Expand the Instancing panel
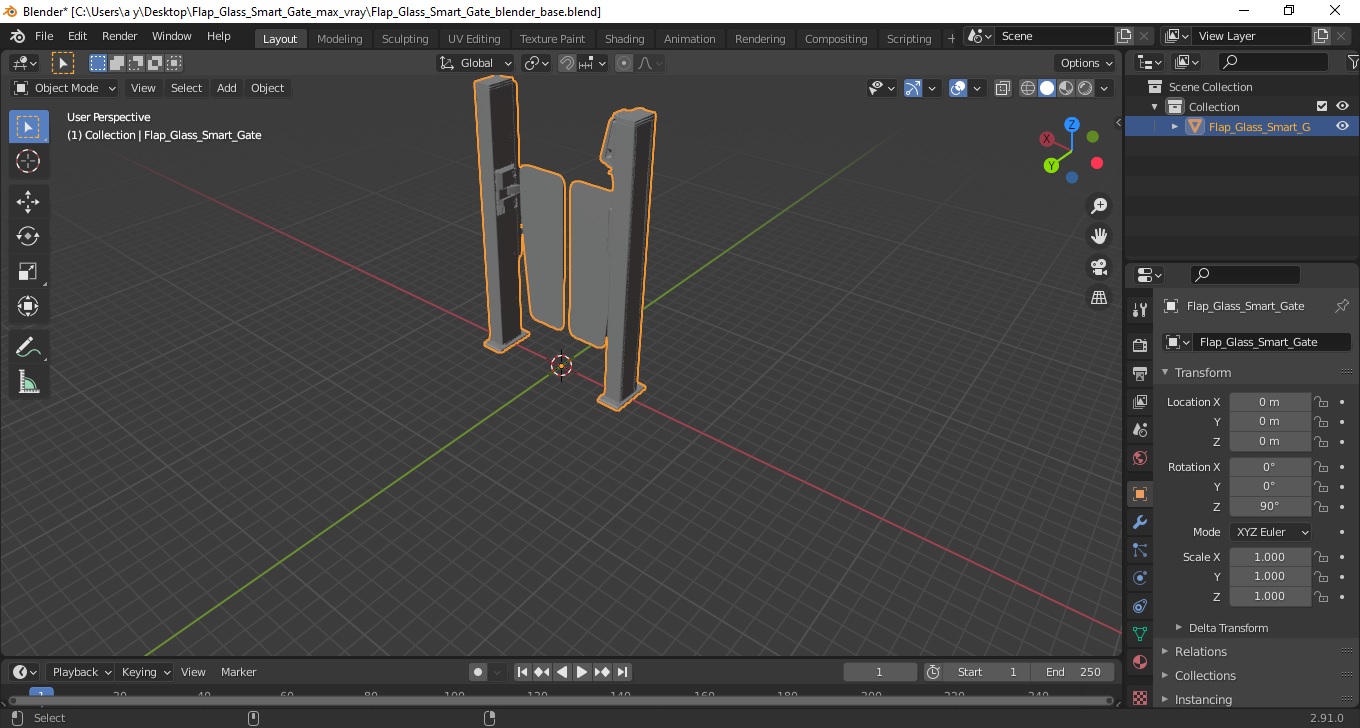The height and width of the screenshot is (728, 1360). 1203,699
